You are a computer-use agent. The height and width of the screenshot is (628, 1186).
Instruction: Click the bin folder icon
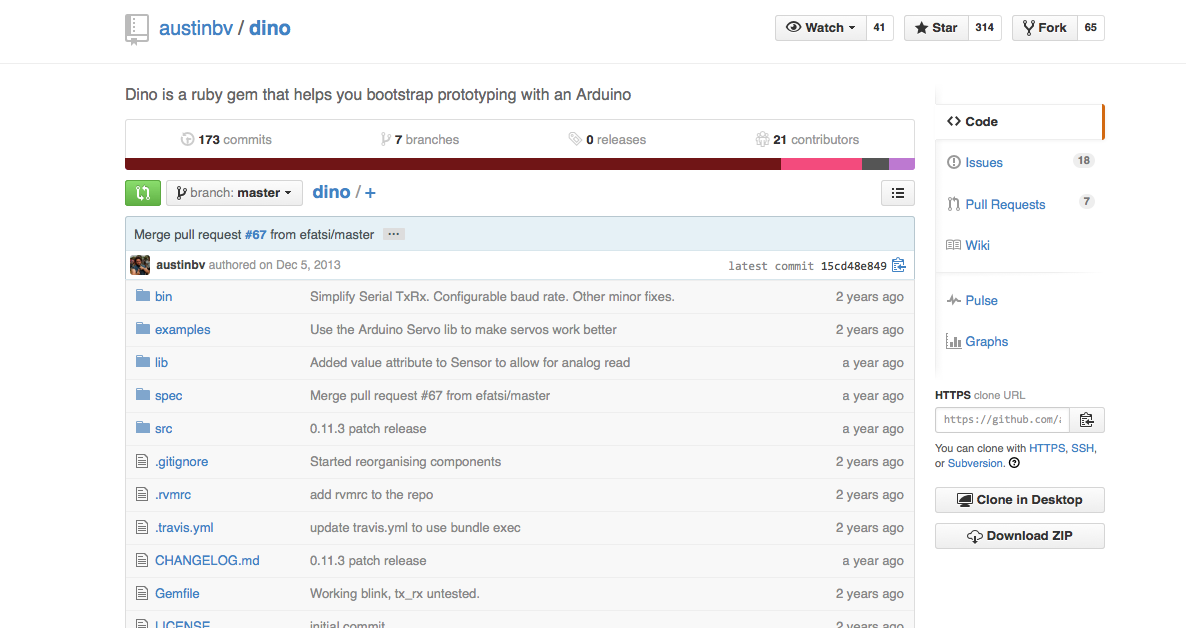tap(143, 296)
